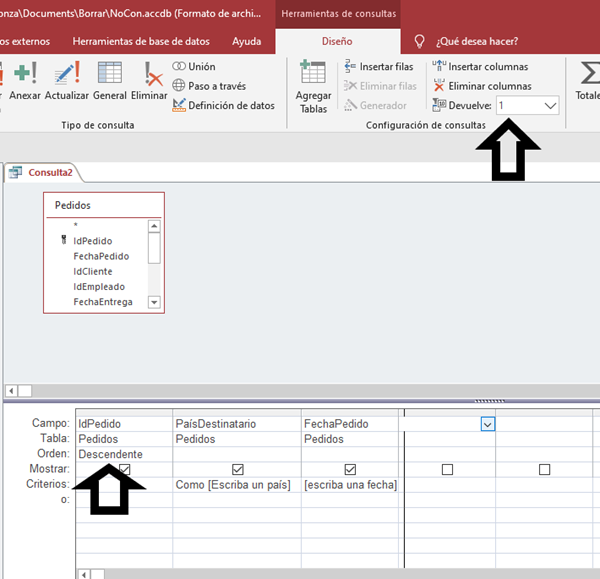
Task: Select Paso a través query option
Action: (x=208, y=86)
